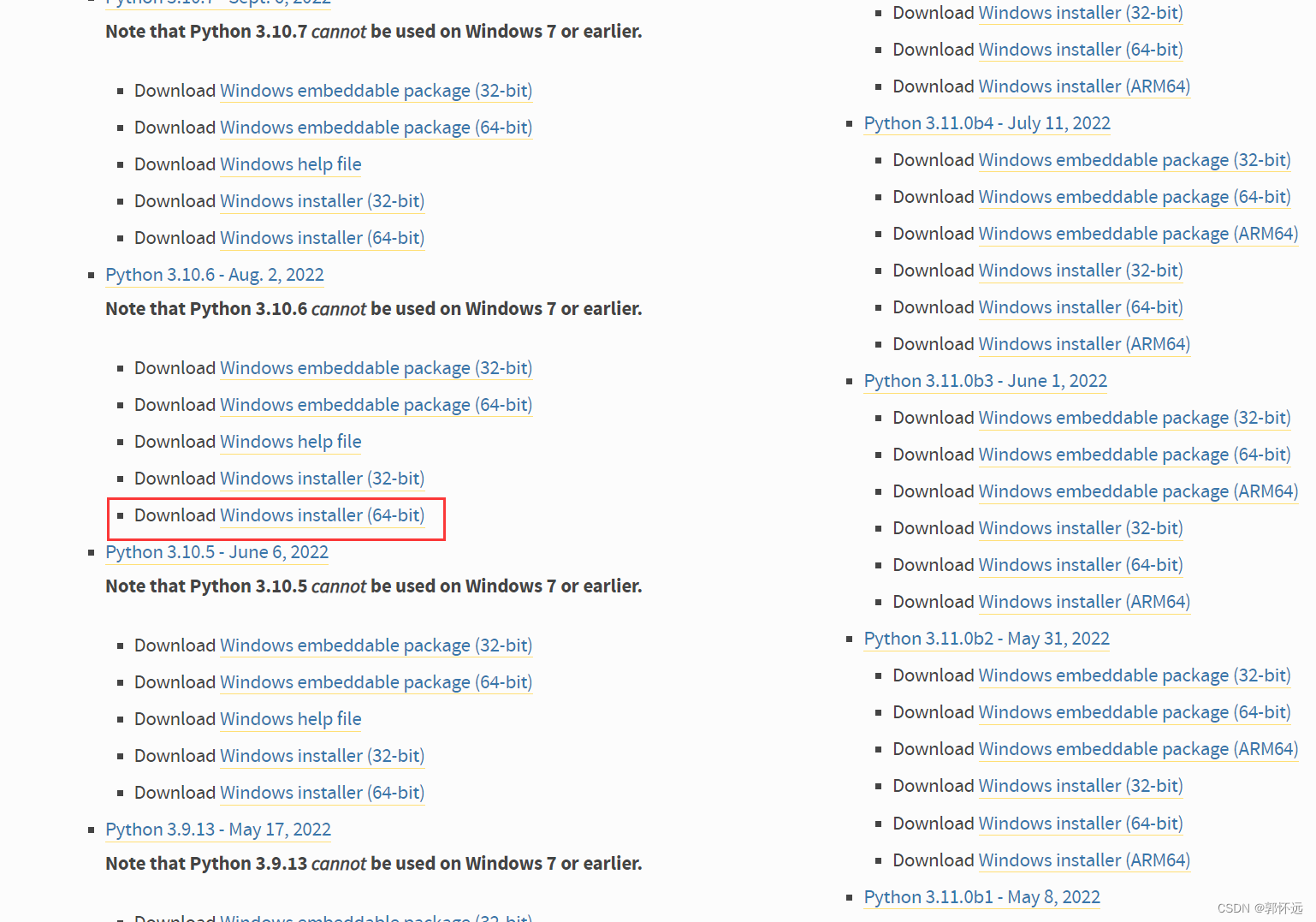Open the Python 3.11.0b4 - July 11, 2022 release link
Image resolution: width=1316 pixels, height=922 pixels.
[987, 123]
